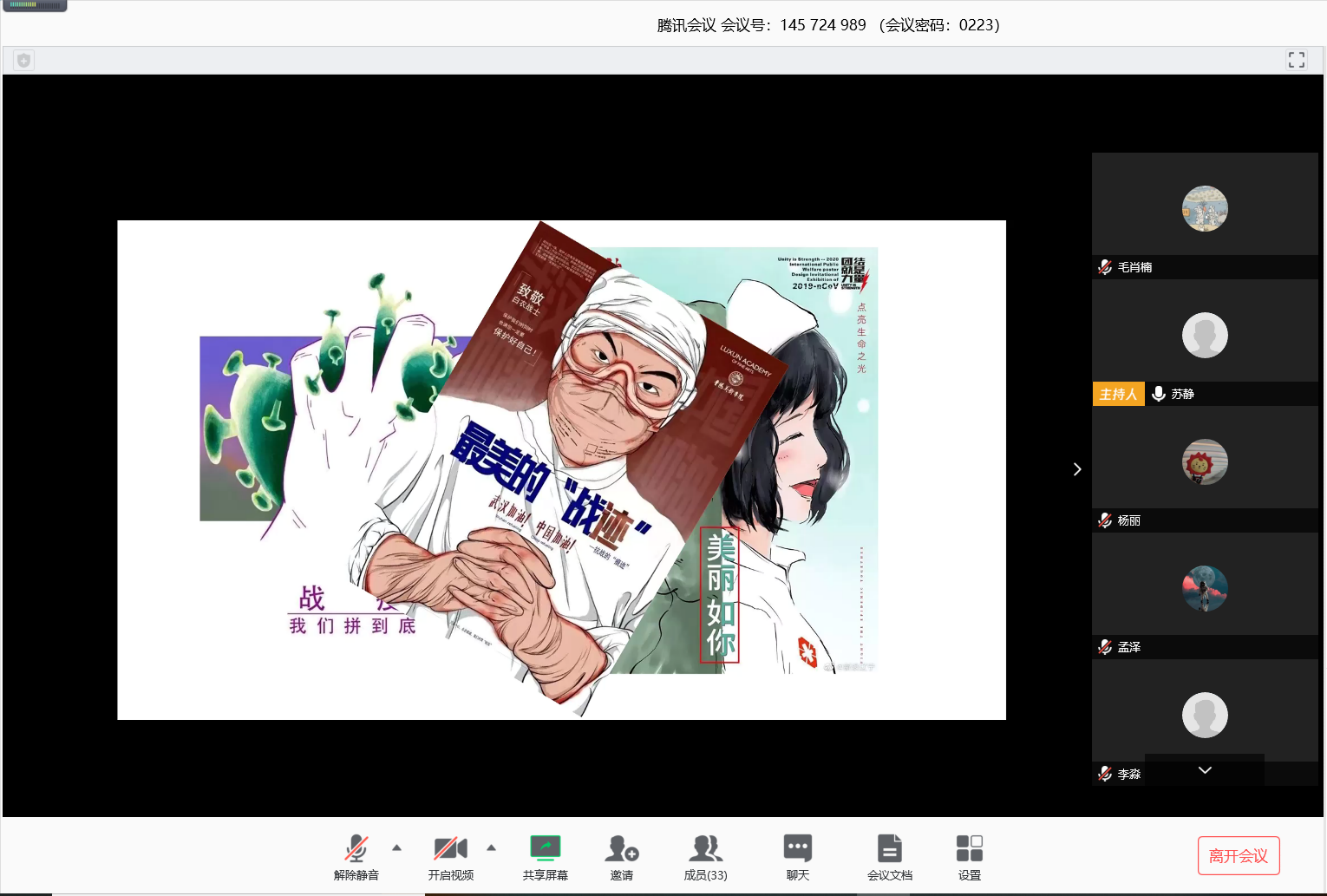Click the shield security icon at top-left
1327x896 pixels.
(23, 60)
